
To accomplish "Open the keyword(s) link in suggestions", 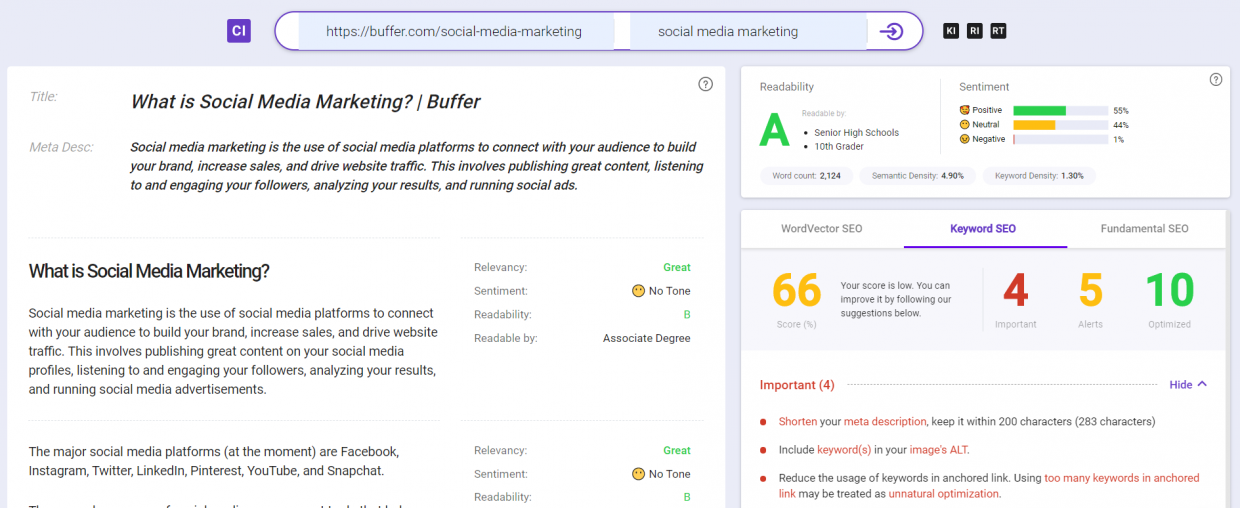I will click(844, 450).
